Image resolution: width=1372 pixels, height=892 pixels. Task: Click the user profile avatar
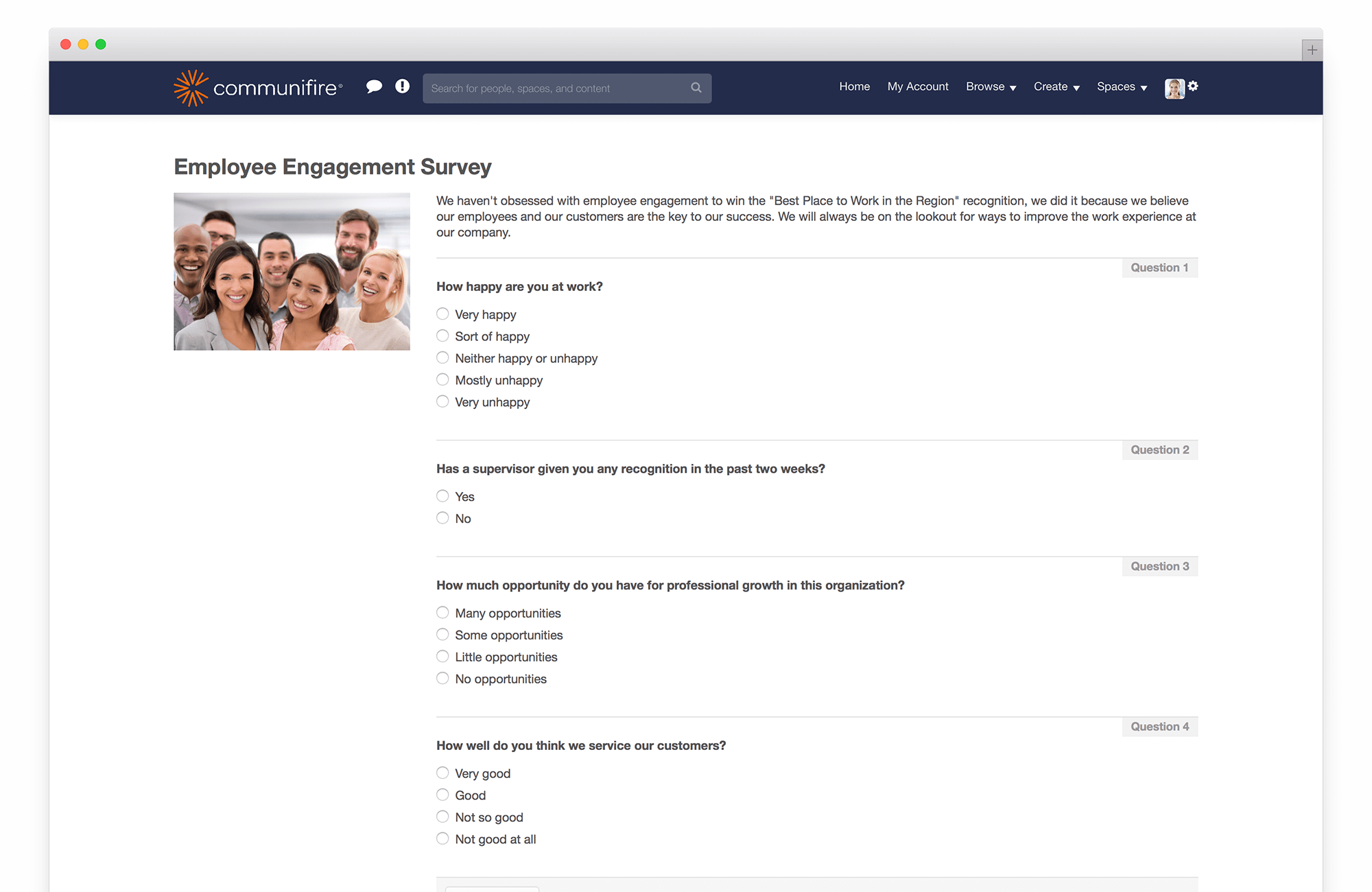click(x=1174, y=88)
